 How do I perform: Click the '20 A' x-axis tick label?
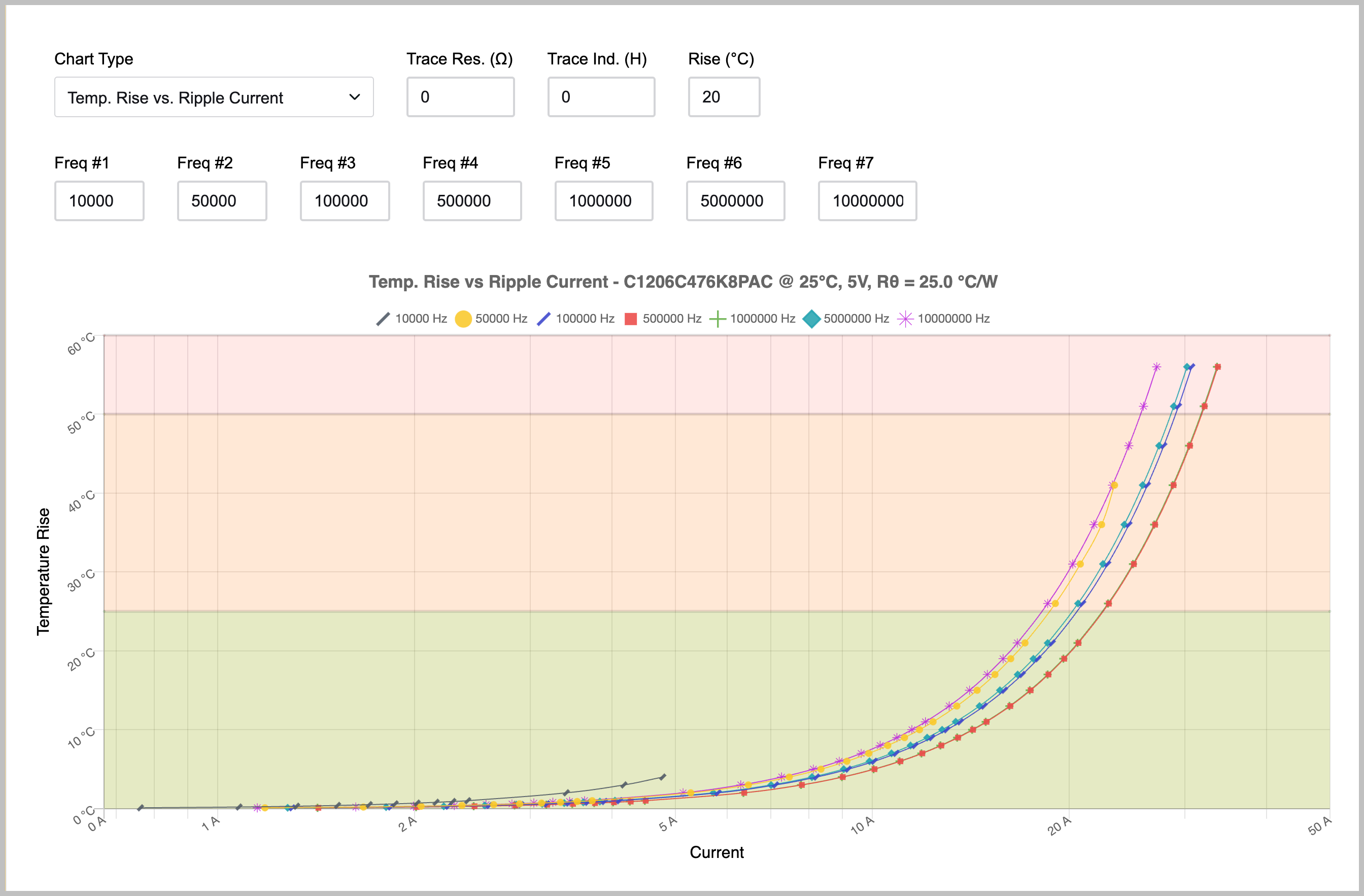[1059, 825]
